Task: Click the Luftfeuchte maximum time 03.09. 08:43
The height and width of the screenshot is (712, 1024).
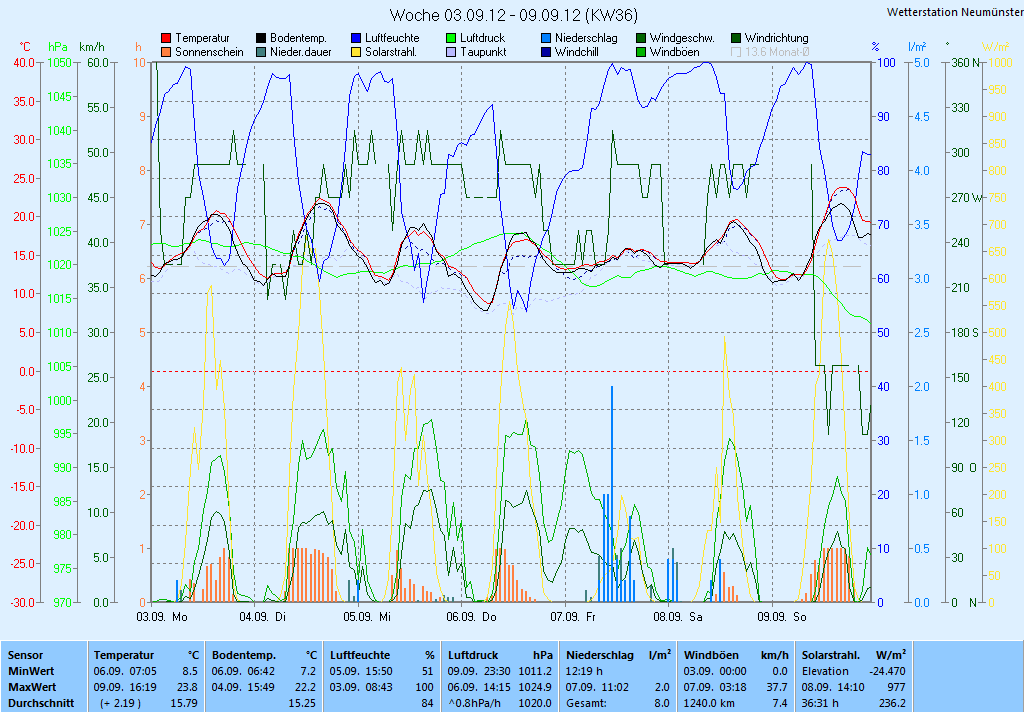Action: pos(361,687)
